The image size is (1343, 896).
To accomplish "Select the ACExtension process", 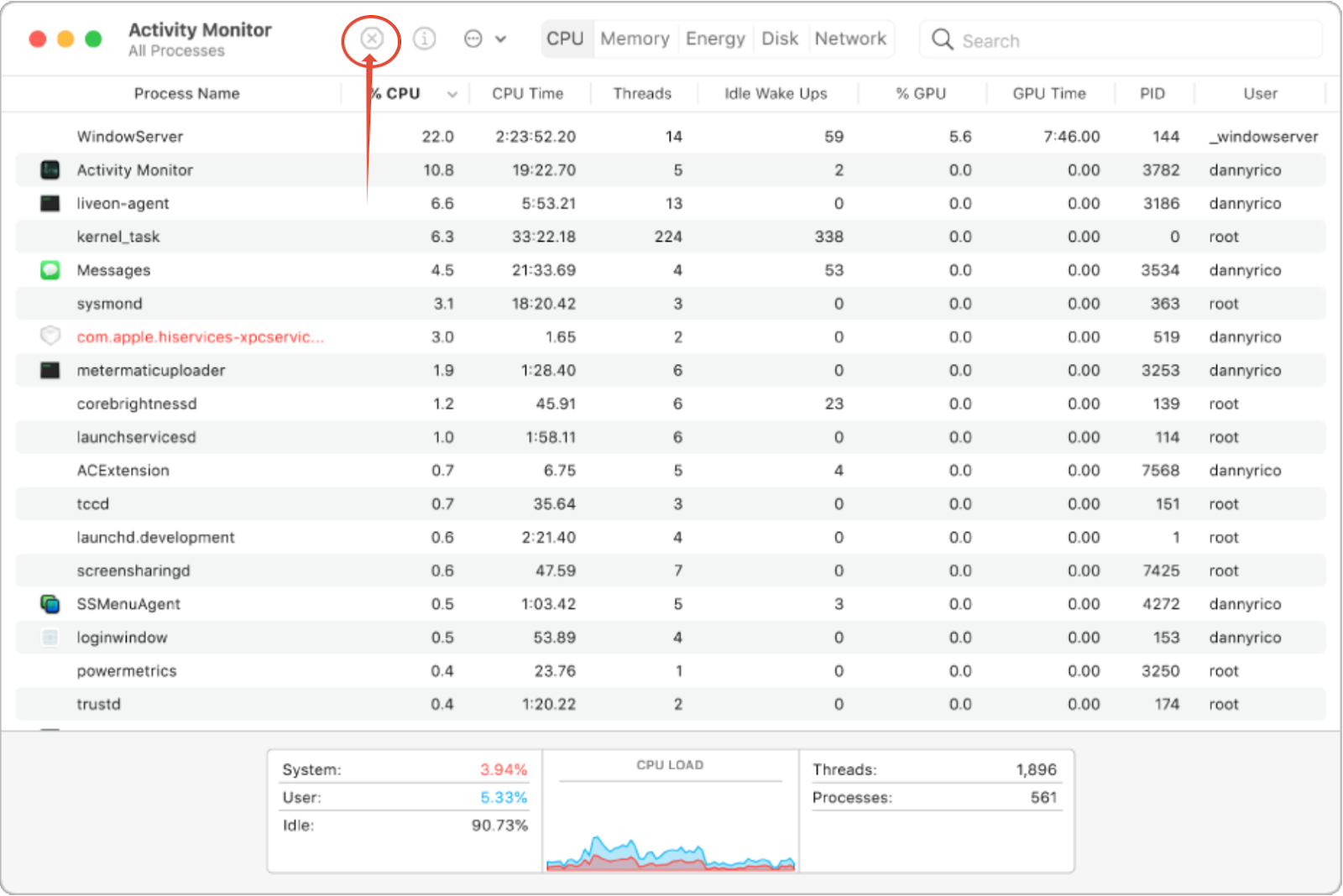I will (x=671, y=471).
